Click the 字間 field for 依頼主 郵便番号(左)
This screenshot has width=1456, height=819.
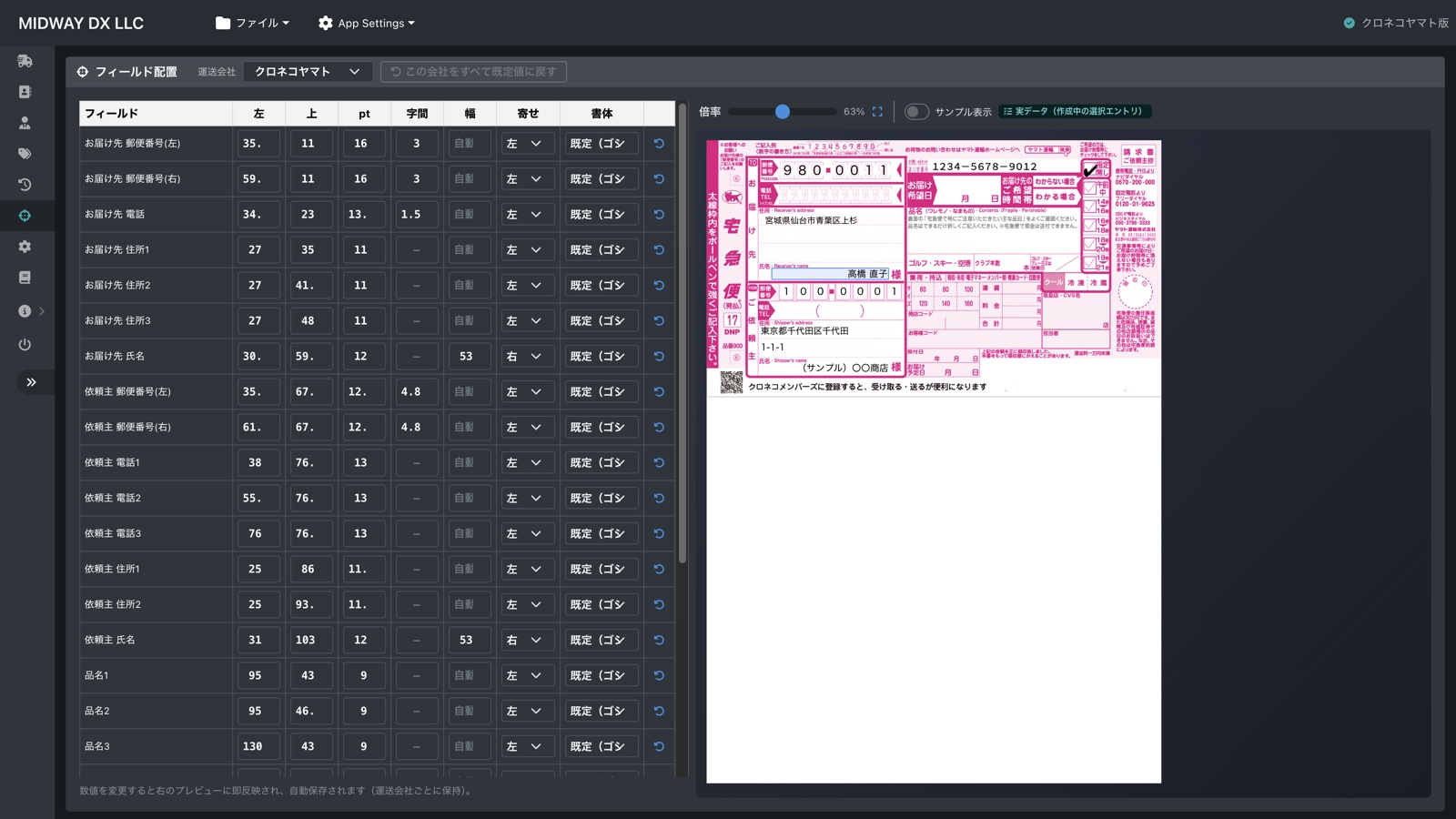(x=417, y=392)
